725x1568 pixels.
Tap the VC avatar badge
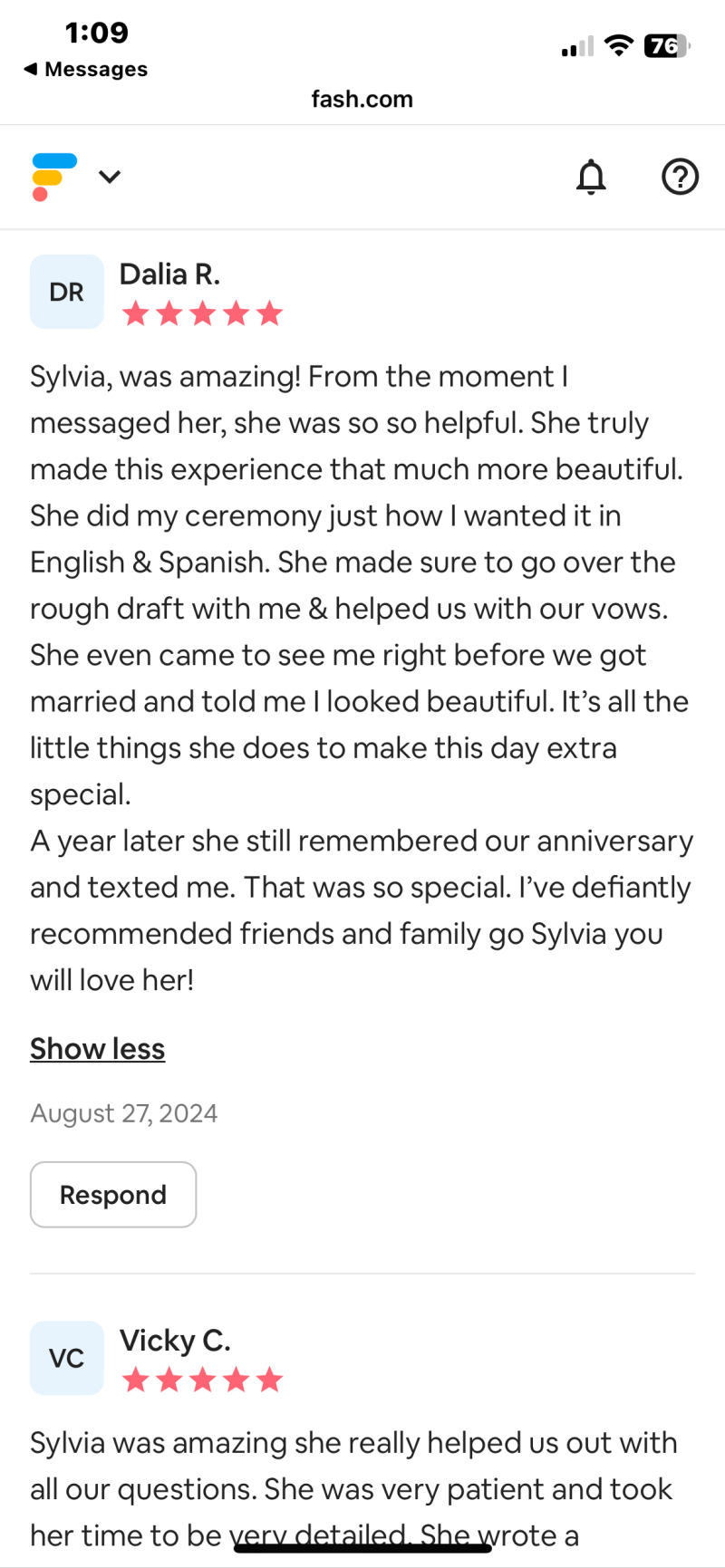(x=66, y=1358)
